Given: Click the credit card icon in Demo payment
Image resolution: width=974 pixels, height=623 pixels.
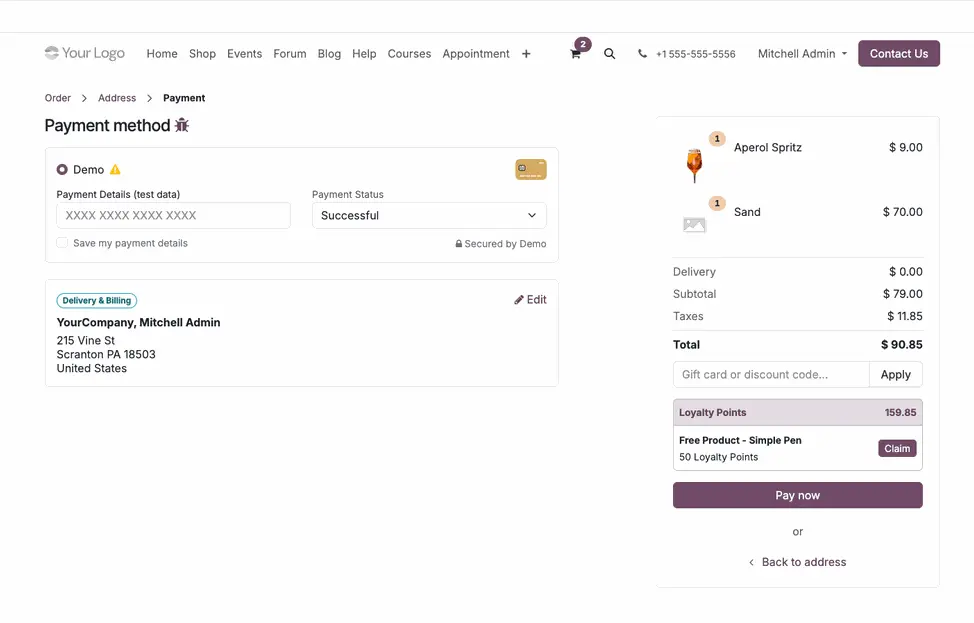Looking at the screenshot, I should coord(530,169).
